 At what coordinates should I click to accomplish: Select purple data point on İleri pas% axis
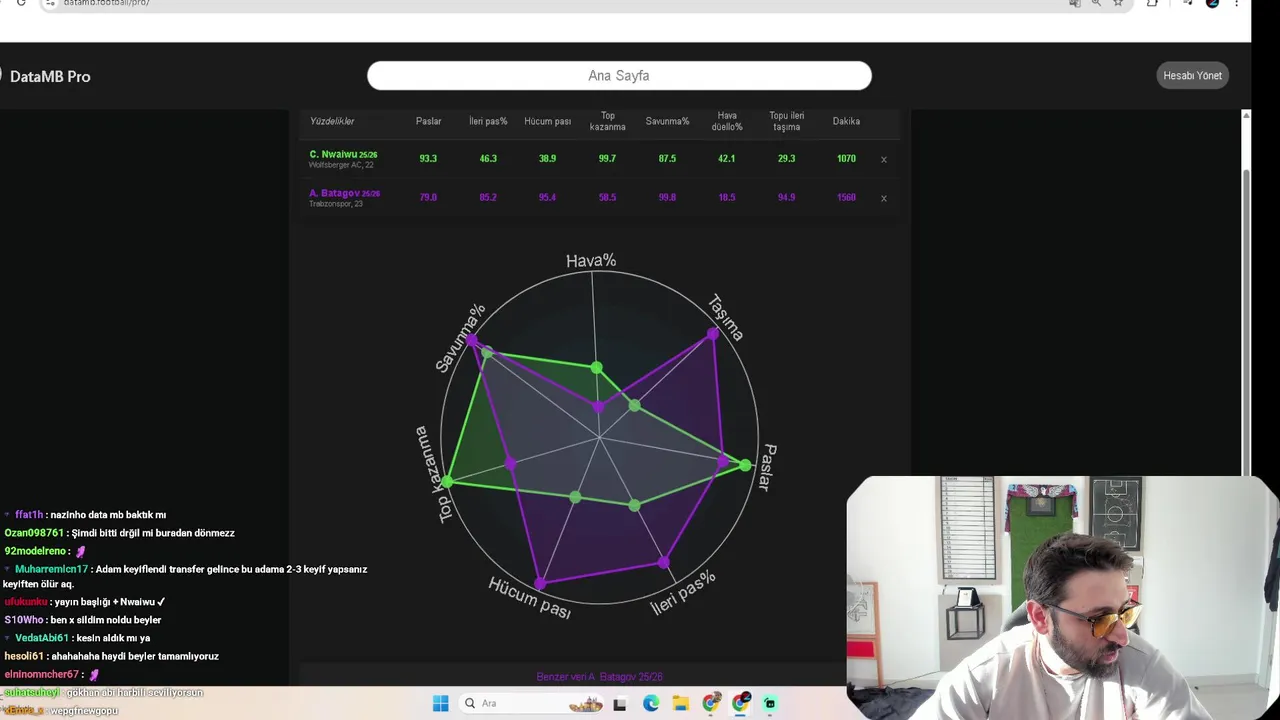(664, 562)
